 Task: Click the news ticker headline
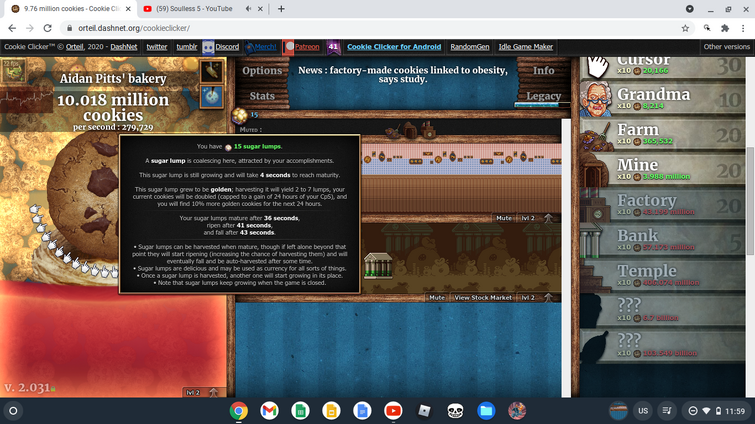(403, 75)
